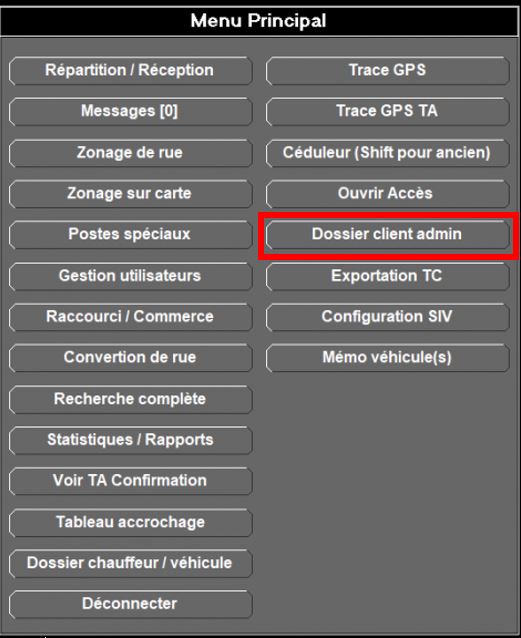Screen dimensions: 521x638
Task: Open Dossier chauffeur / véhicule
Action: click(x=130, y=564)
